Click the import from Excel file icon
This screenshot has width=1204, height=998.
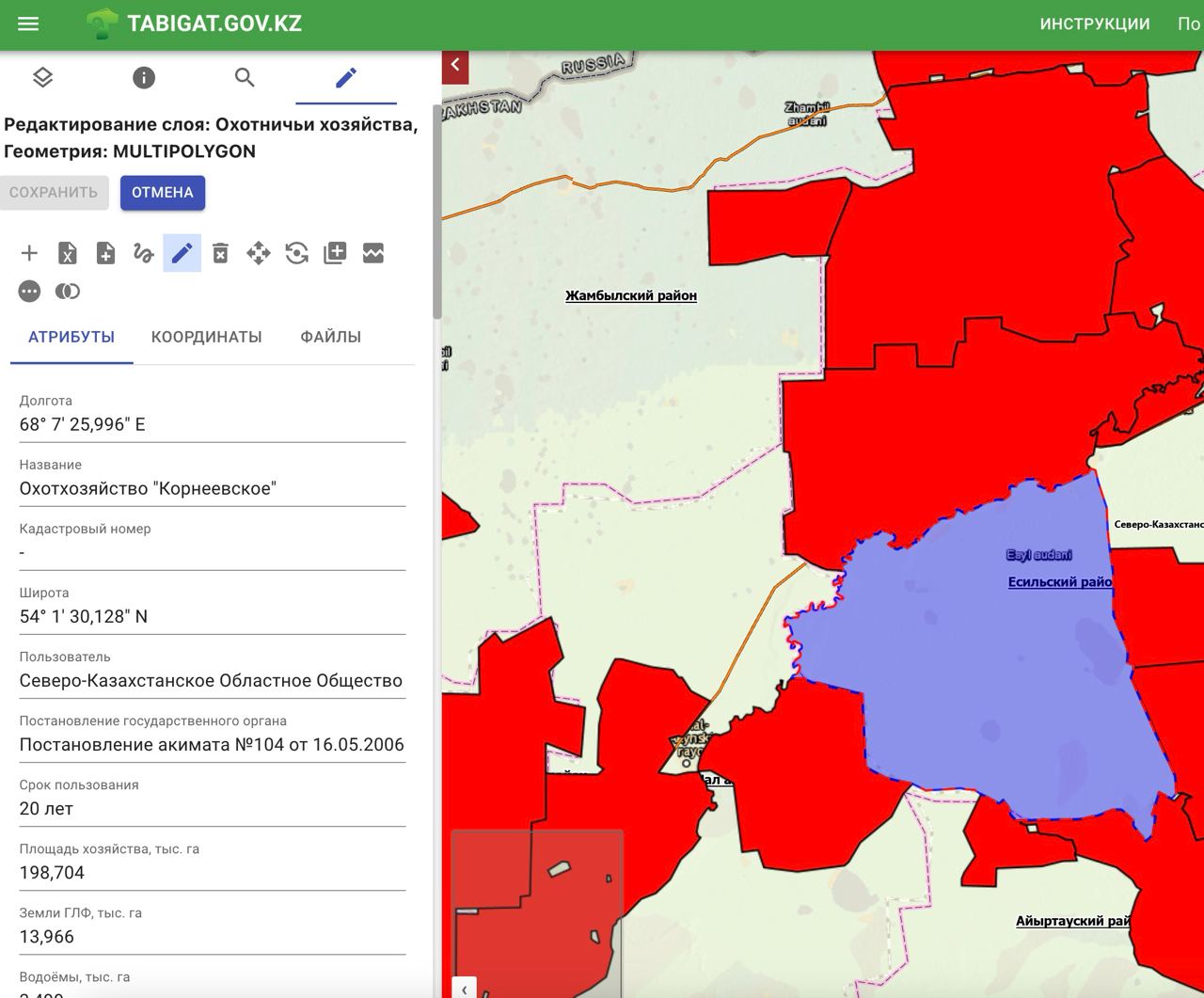coord(68,253)
